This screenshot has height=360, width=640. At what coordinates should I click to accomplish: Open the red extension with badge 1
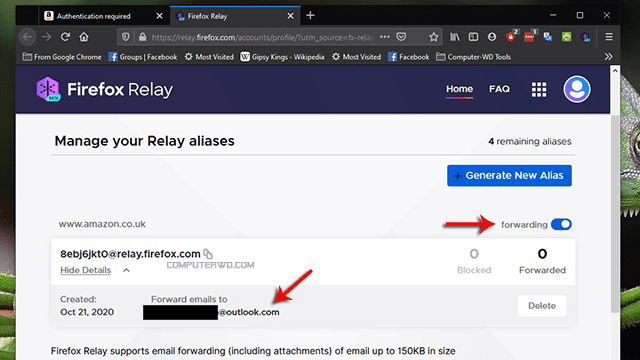530,36
